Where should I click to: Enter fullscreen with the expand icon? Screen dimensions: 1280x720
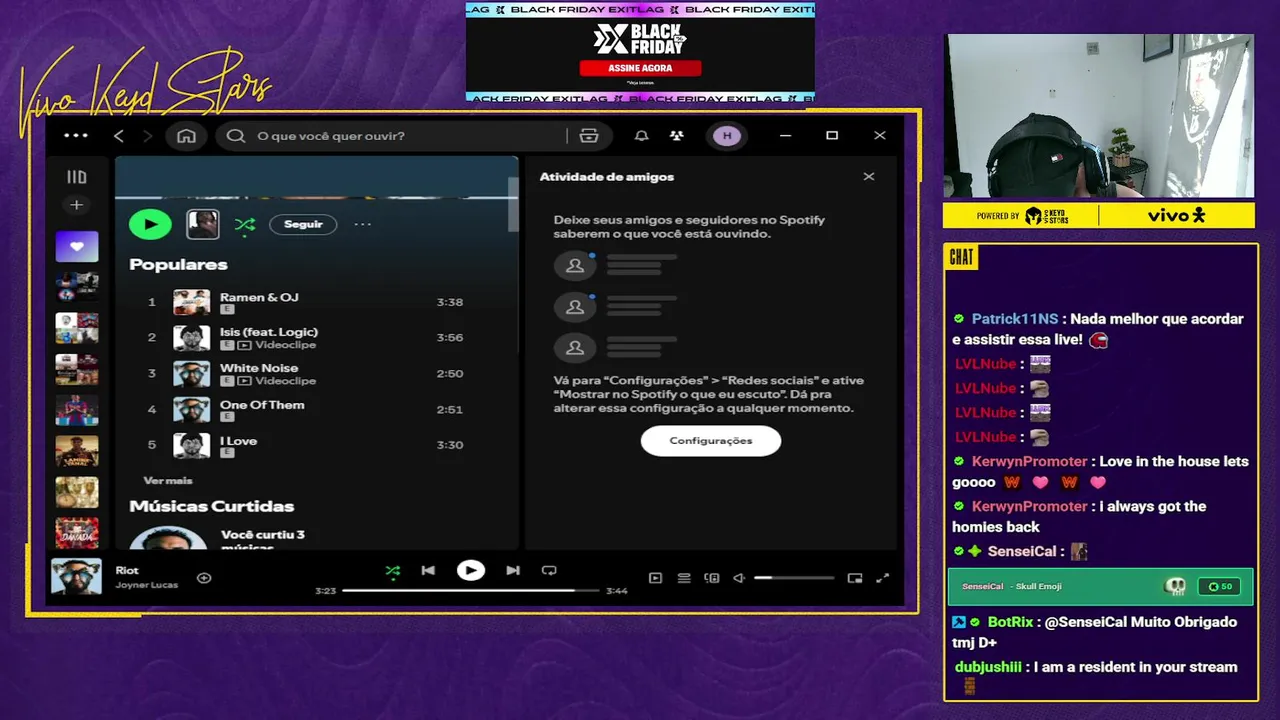point(883,578)
